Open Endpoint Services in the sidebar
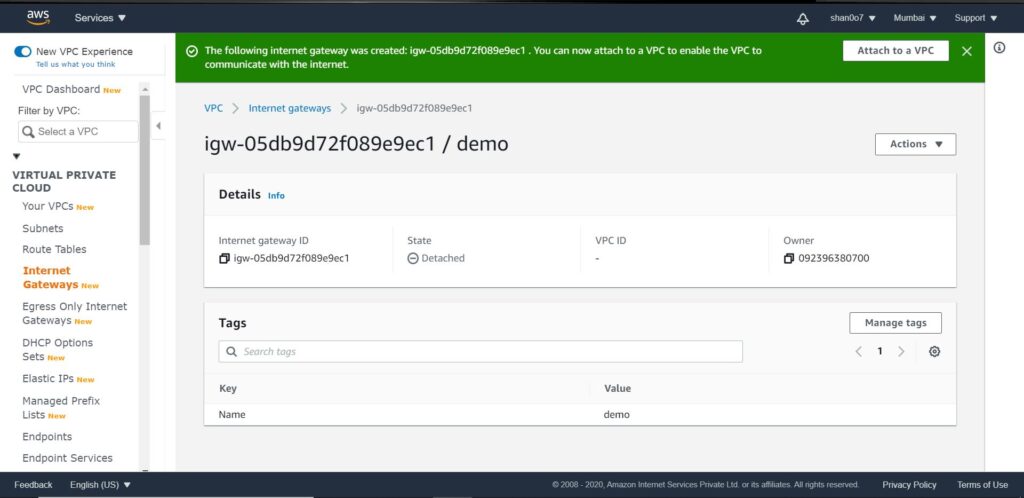This screenshot has height=498, width=1024. 67,458
